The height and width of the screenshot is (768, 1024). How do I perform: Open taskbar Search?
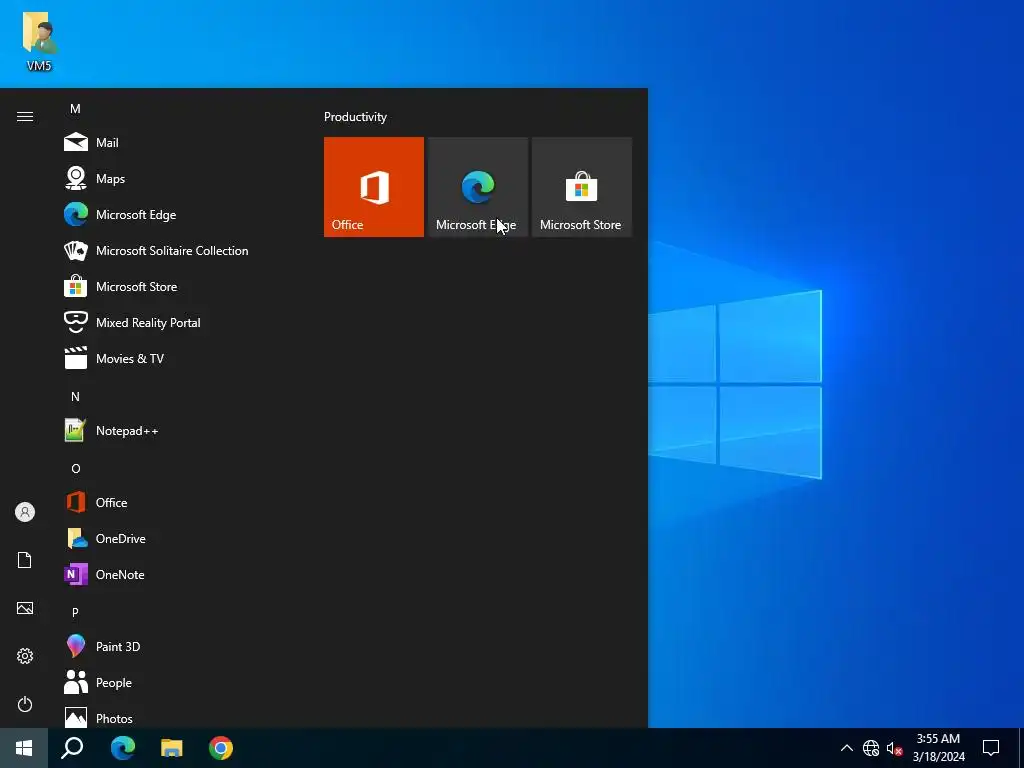(x=72, y=748)
